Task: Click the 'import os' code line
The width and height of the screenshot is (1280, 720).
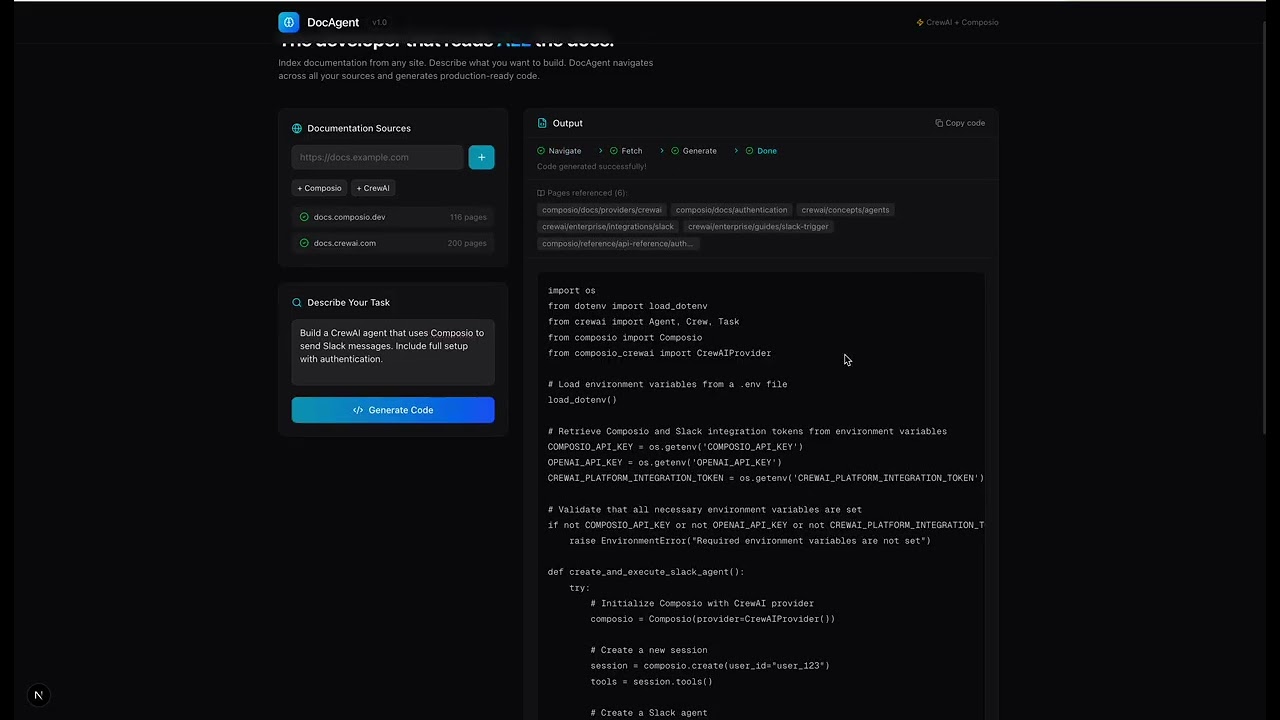Action: tap(572, 290)
